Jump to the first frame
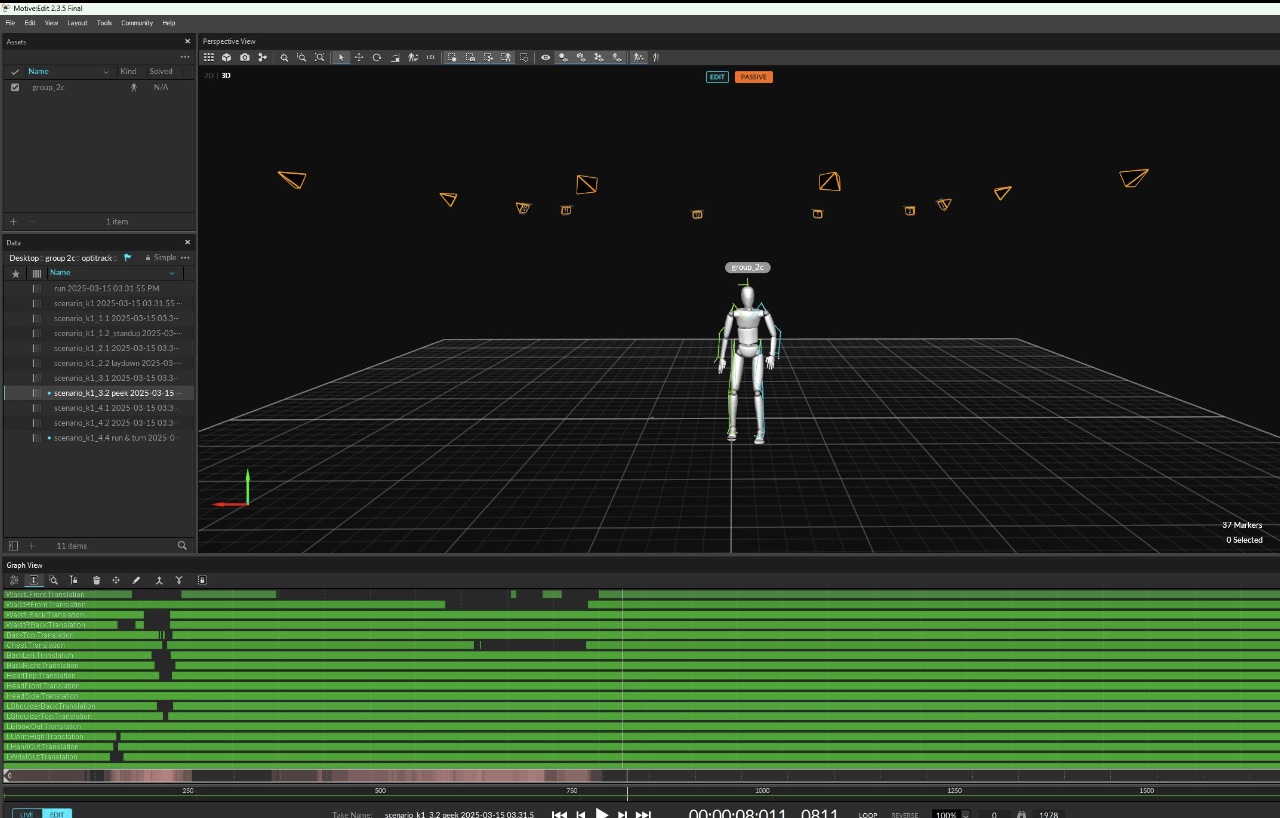The image size is (1280, 818). [560, 814]
